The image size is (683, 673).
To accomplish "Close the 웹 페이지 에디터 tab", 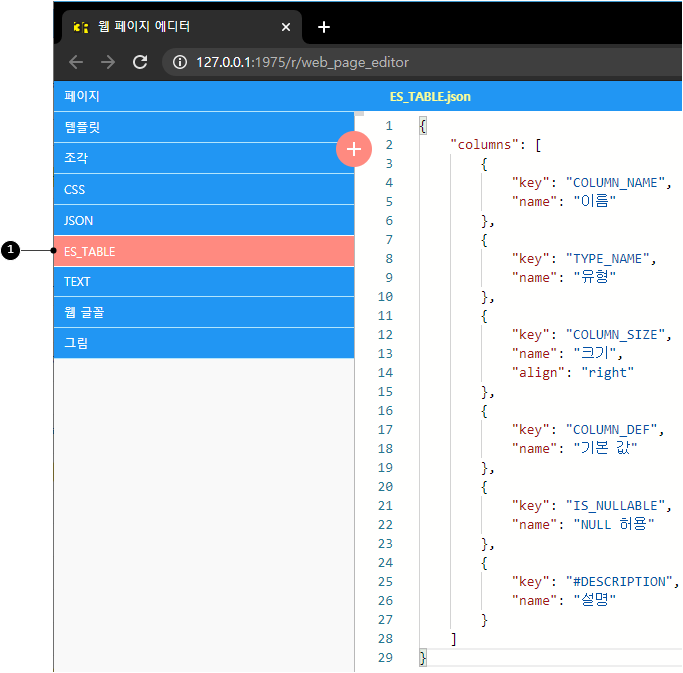I will [x=286, y=27].
